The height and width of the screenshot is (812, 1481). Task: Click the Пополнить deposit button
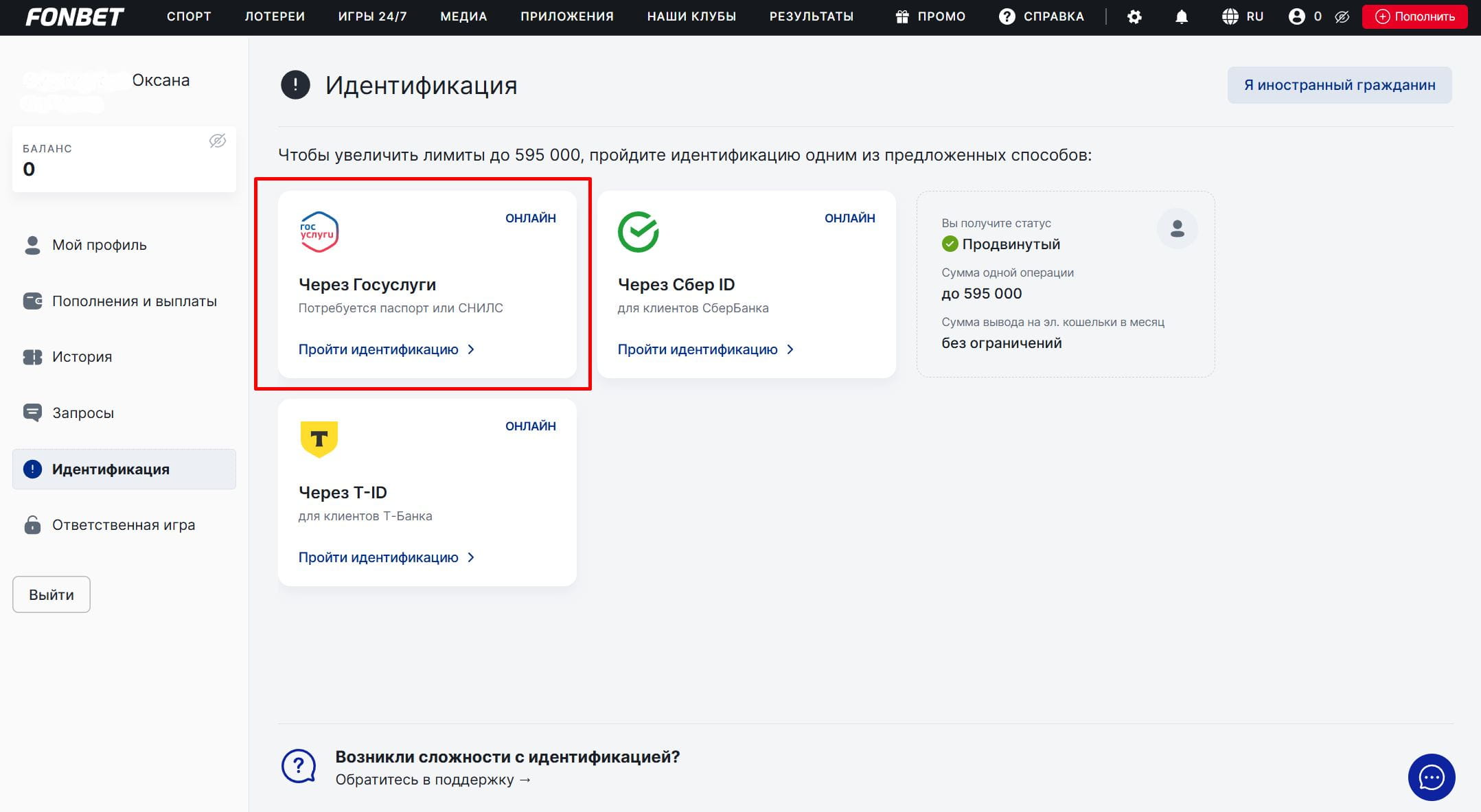1415,16
